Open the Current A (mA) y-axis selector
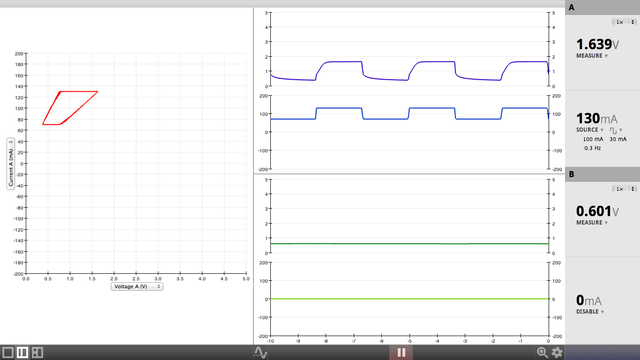This screenshot has height=360, width=640. click(x=11, y=164)
